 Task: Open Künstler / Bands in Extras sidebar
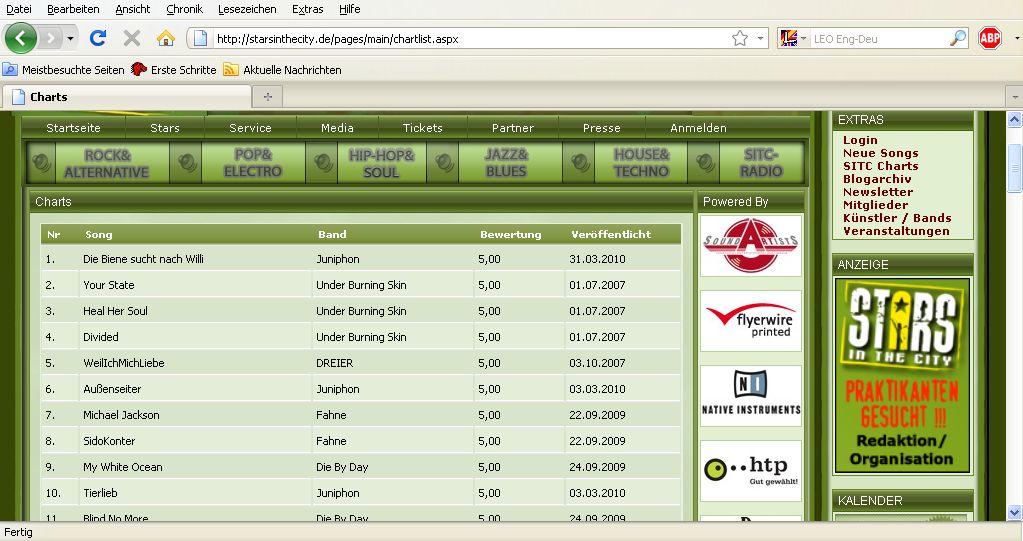[896, 219]
